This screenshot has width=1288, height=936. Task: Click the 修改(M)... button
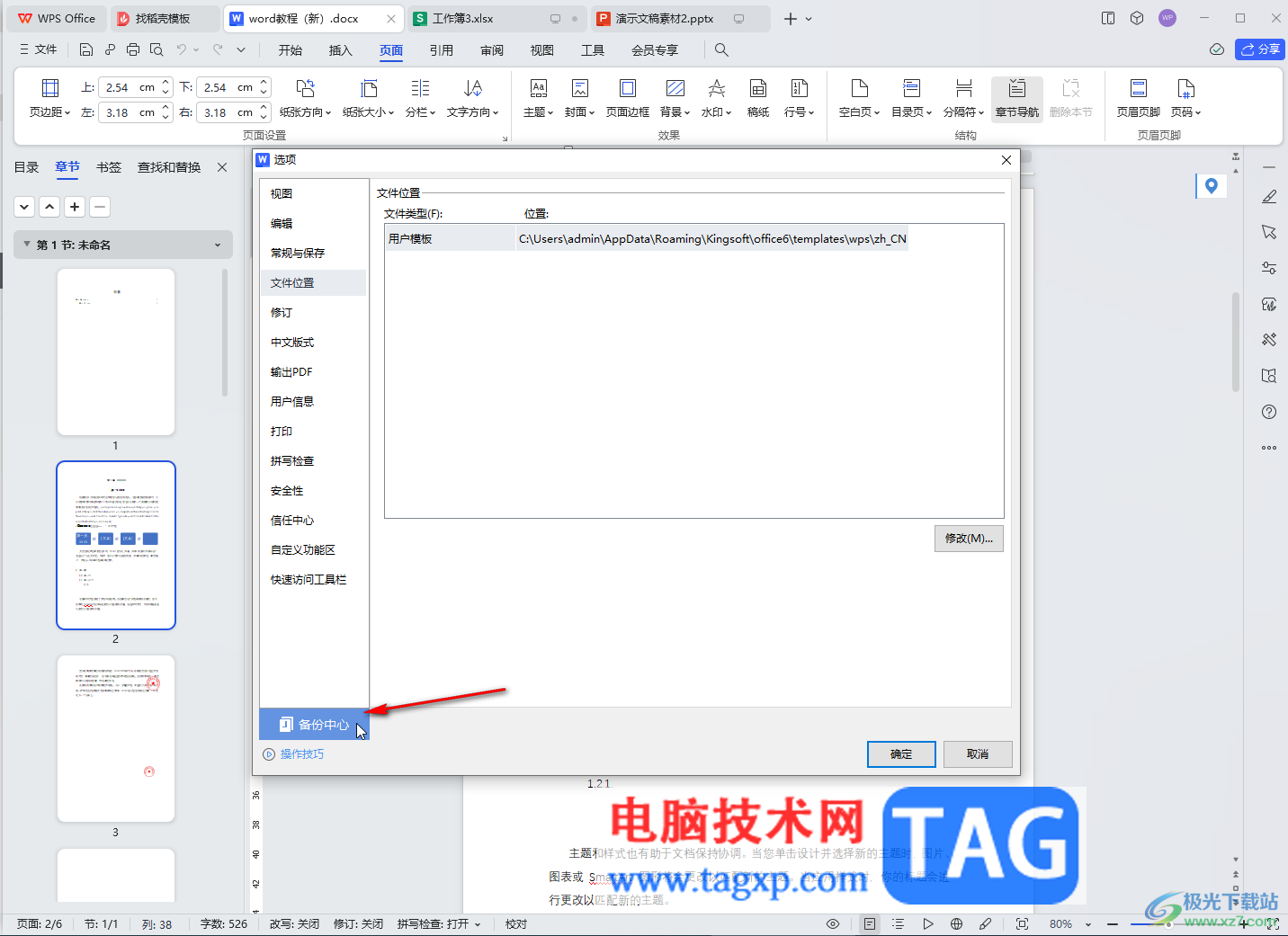pos(969,539)
